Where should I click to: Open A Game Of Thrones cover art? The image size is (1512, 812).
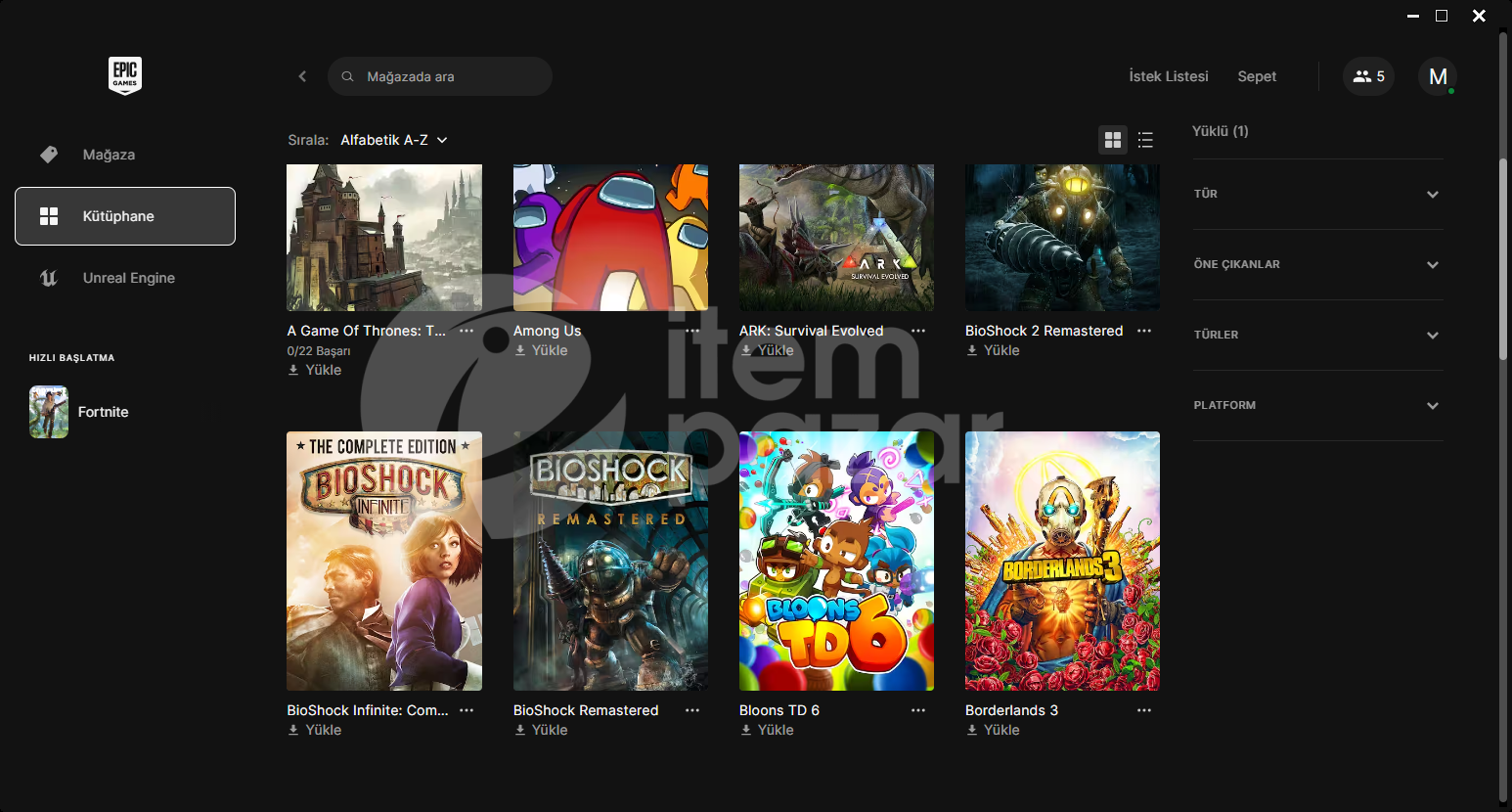(384, 238)
